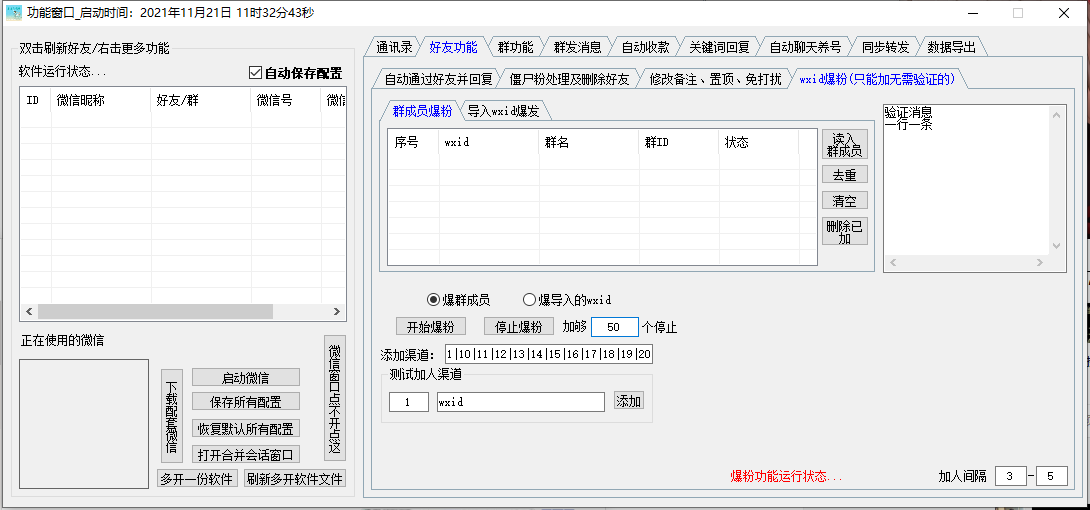
Task: Start with the 开始爆粉 button
Action: 430,326
